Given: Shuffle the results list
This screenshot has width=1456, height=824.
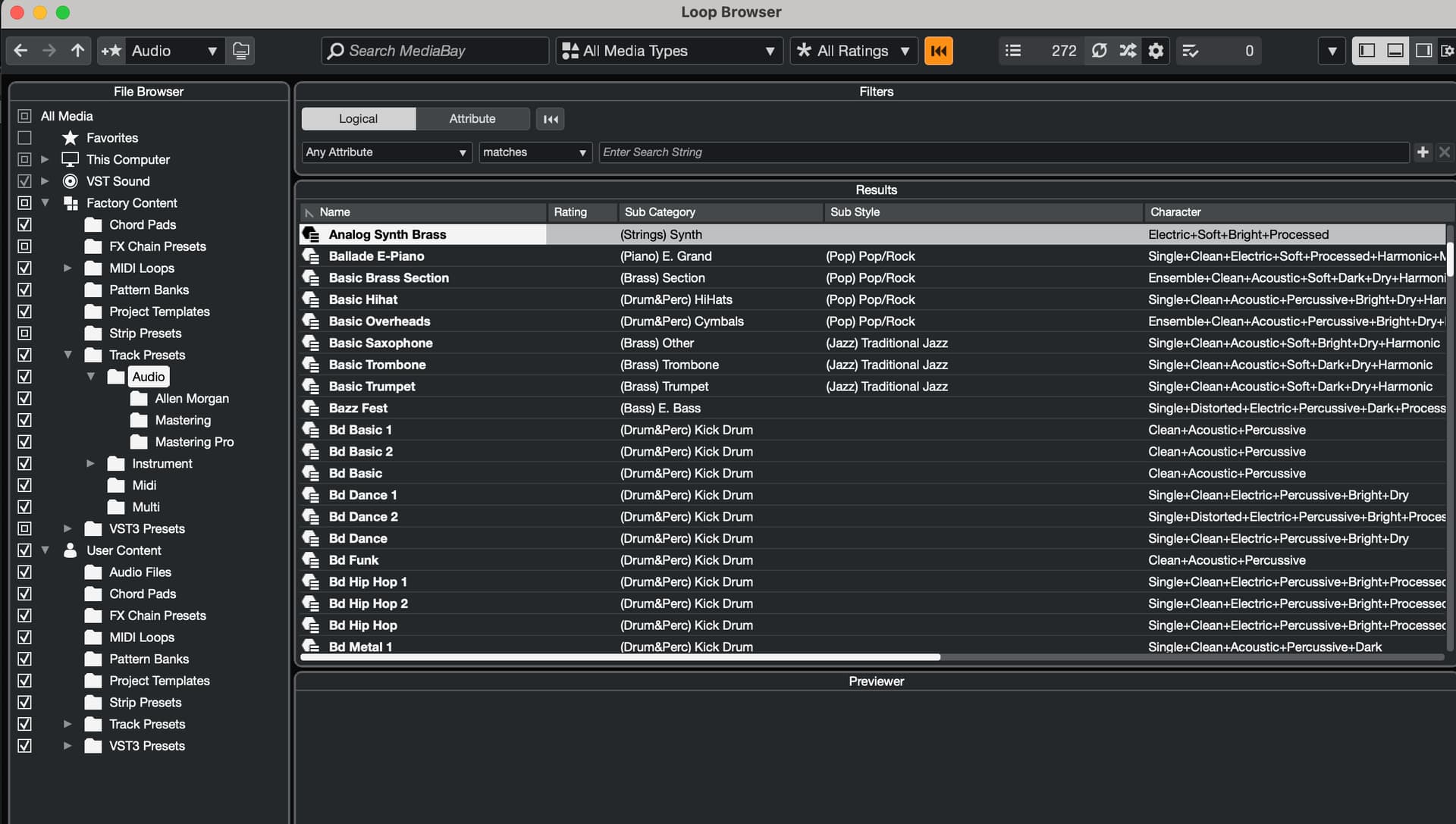Looking at the screenshot, I should 1128,51.
